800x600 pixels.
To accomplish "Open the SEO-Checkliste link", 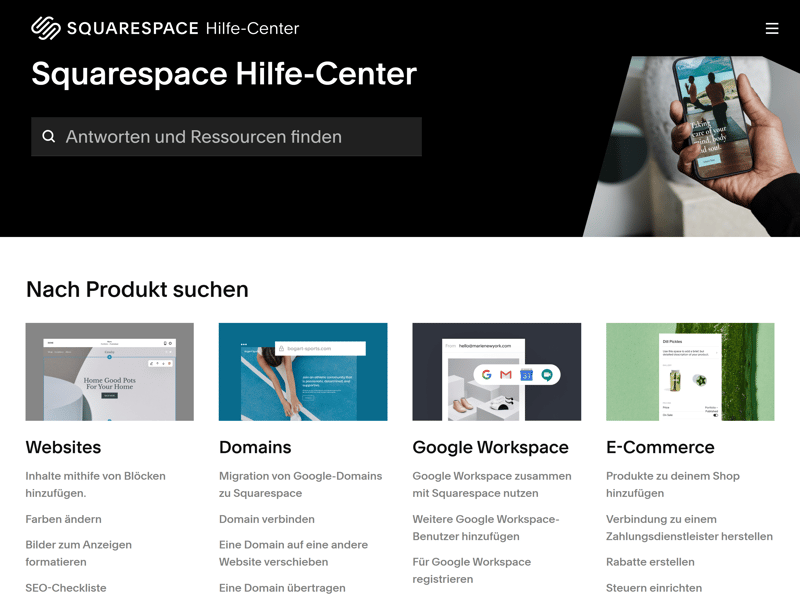I will pos(66,588).
